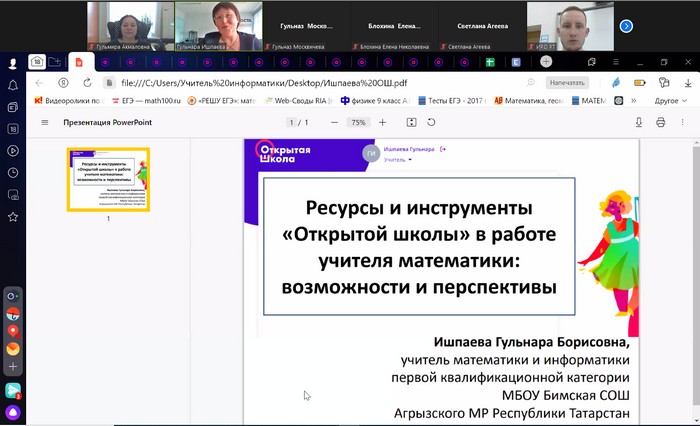Go back with the back arrow
The height and width of the screenshot is (426, 700).
39,83
